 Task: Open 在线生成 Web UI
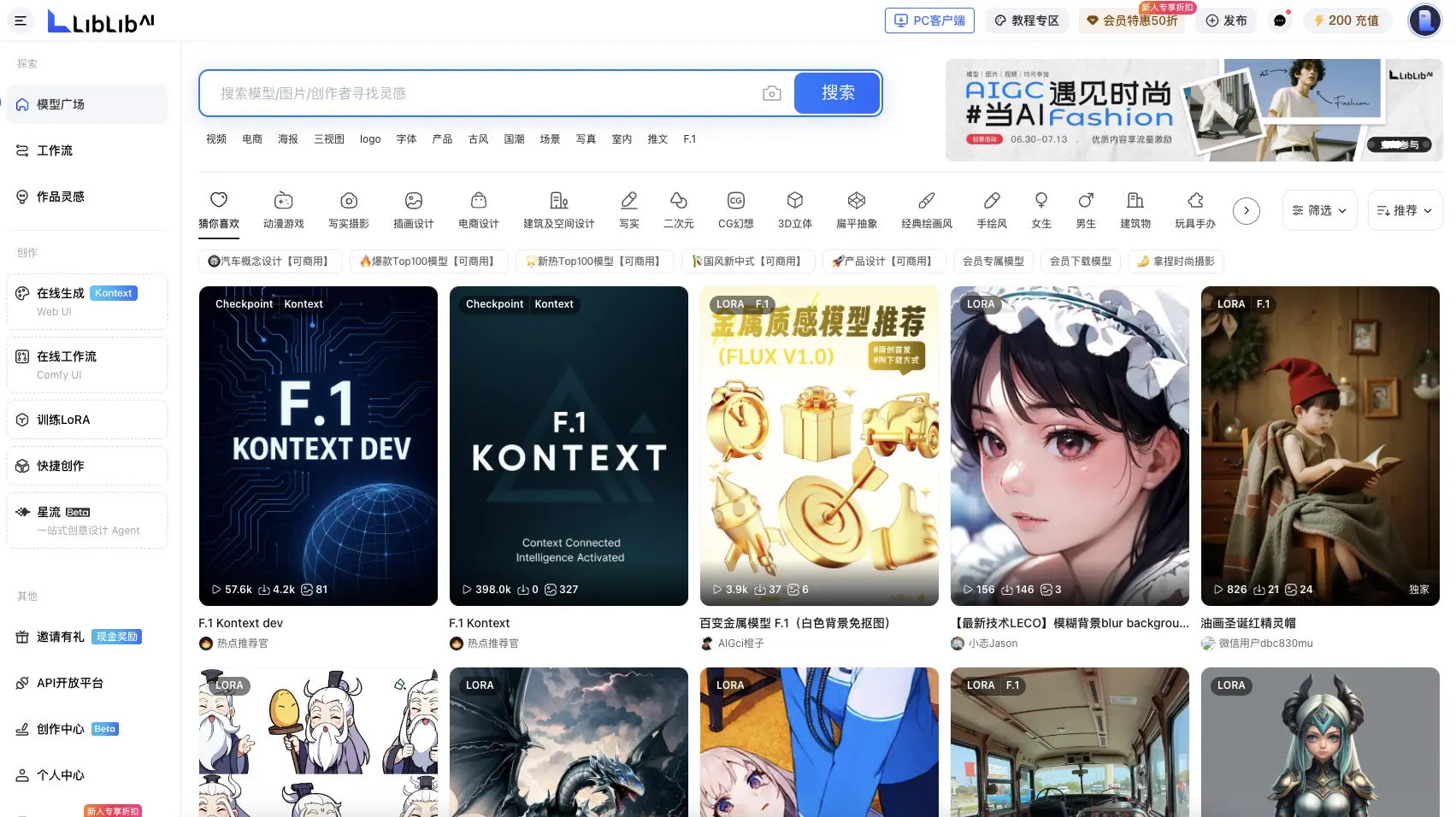point(87,302)
